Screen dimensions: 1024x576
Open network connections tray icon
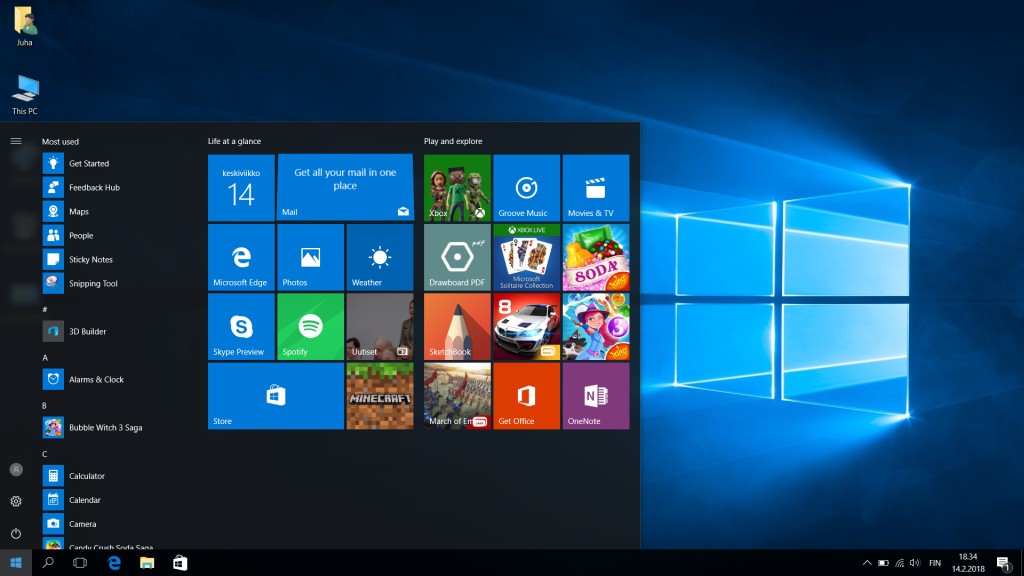pyautogui.click(x=899, y=563)
